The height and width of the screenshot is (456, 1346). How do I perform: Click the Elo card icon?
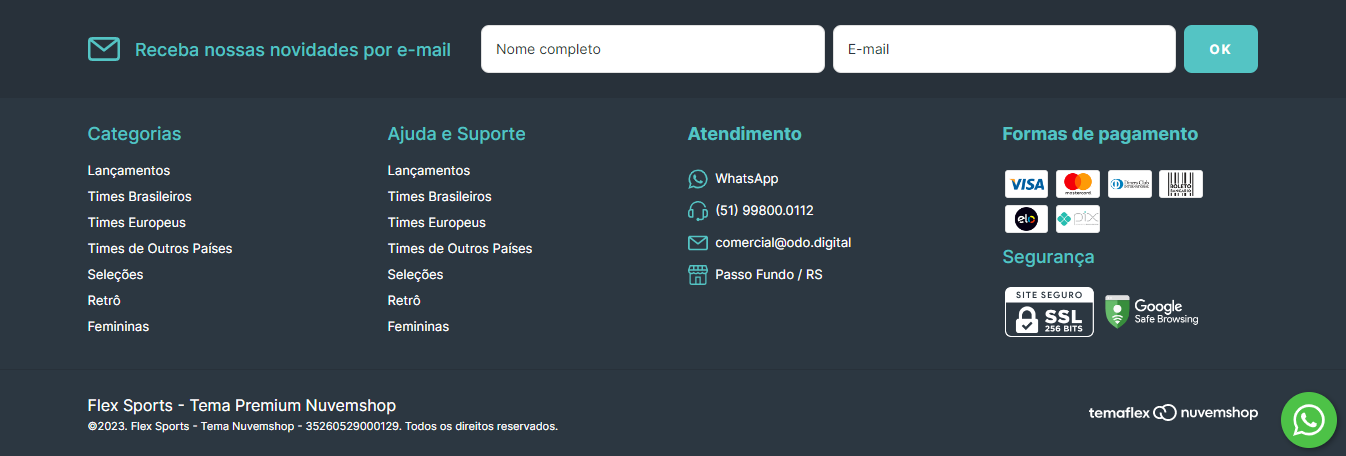click(1026, 218)
